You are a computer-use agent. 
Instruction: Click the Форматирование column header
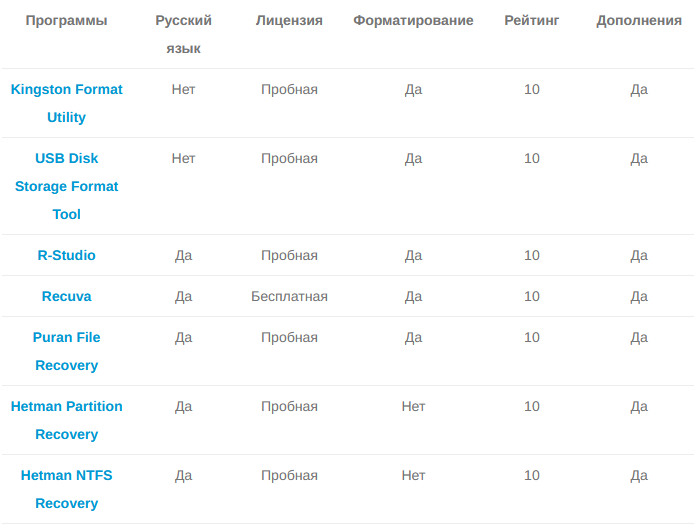tap(413, 20)
